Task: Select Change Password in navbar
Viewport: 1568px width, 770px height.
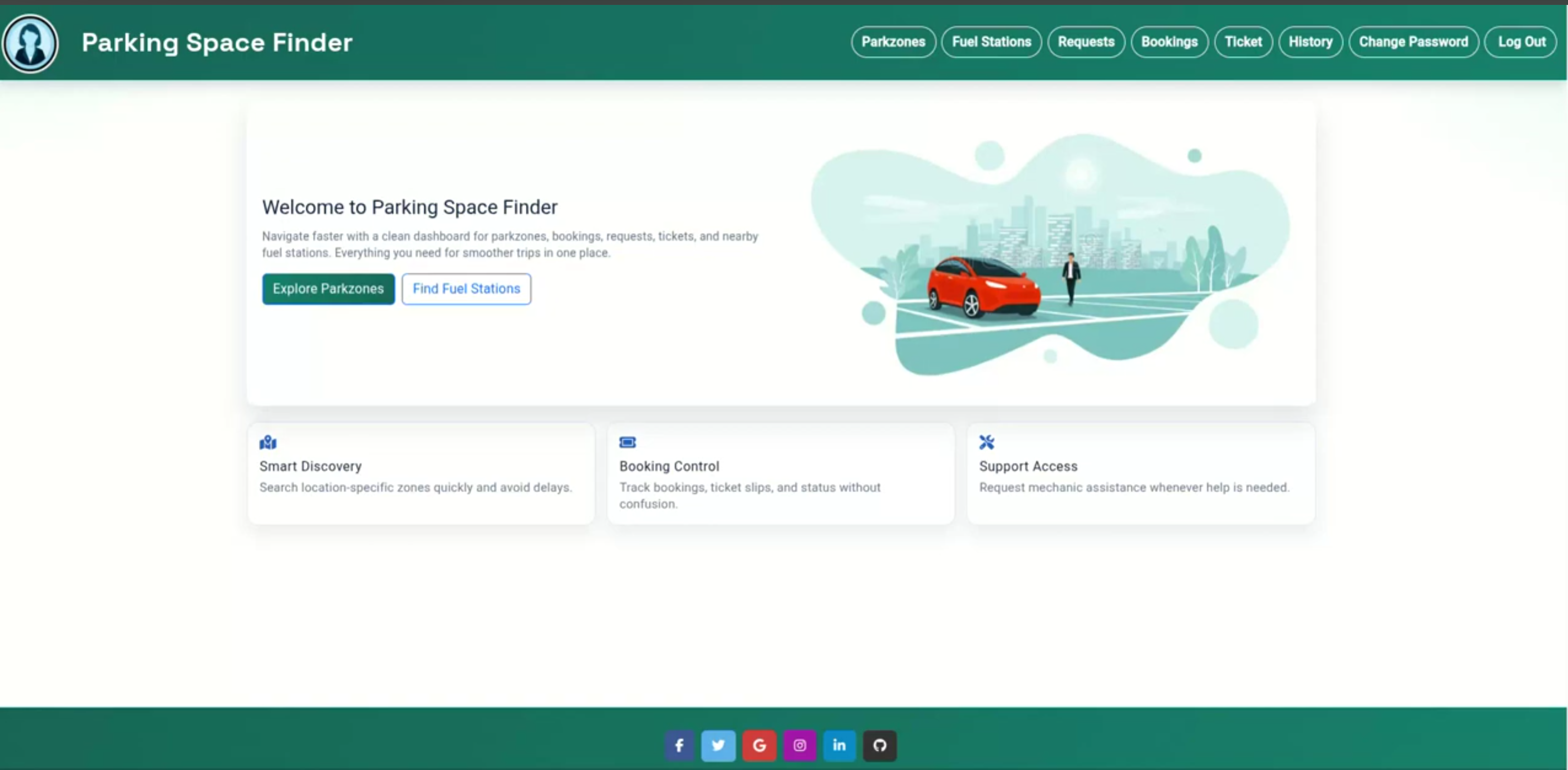Action: point(1413,42)
